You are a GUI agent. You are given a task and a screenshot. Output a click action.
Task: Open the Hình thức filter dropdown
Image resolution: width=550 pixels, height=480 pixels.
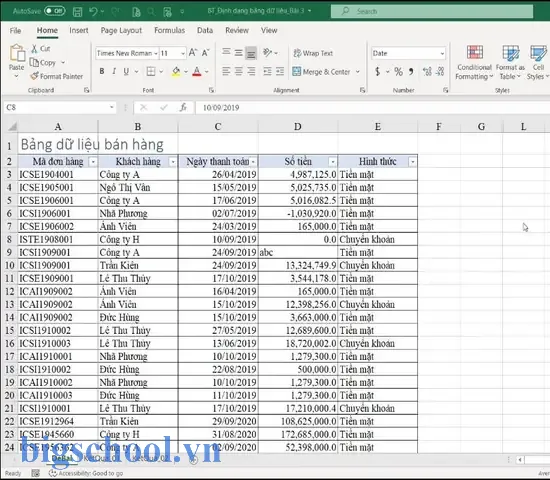click(412, 162)
